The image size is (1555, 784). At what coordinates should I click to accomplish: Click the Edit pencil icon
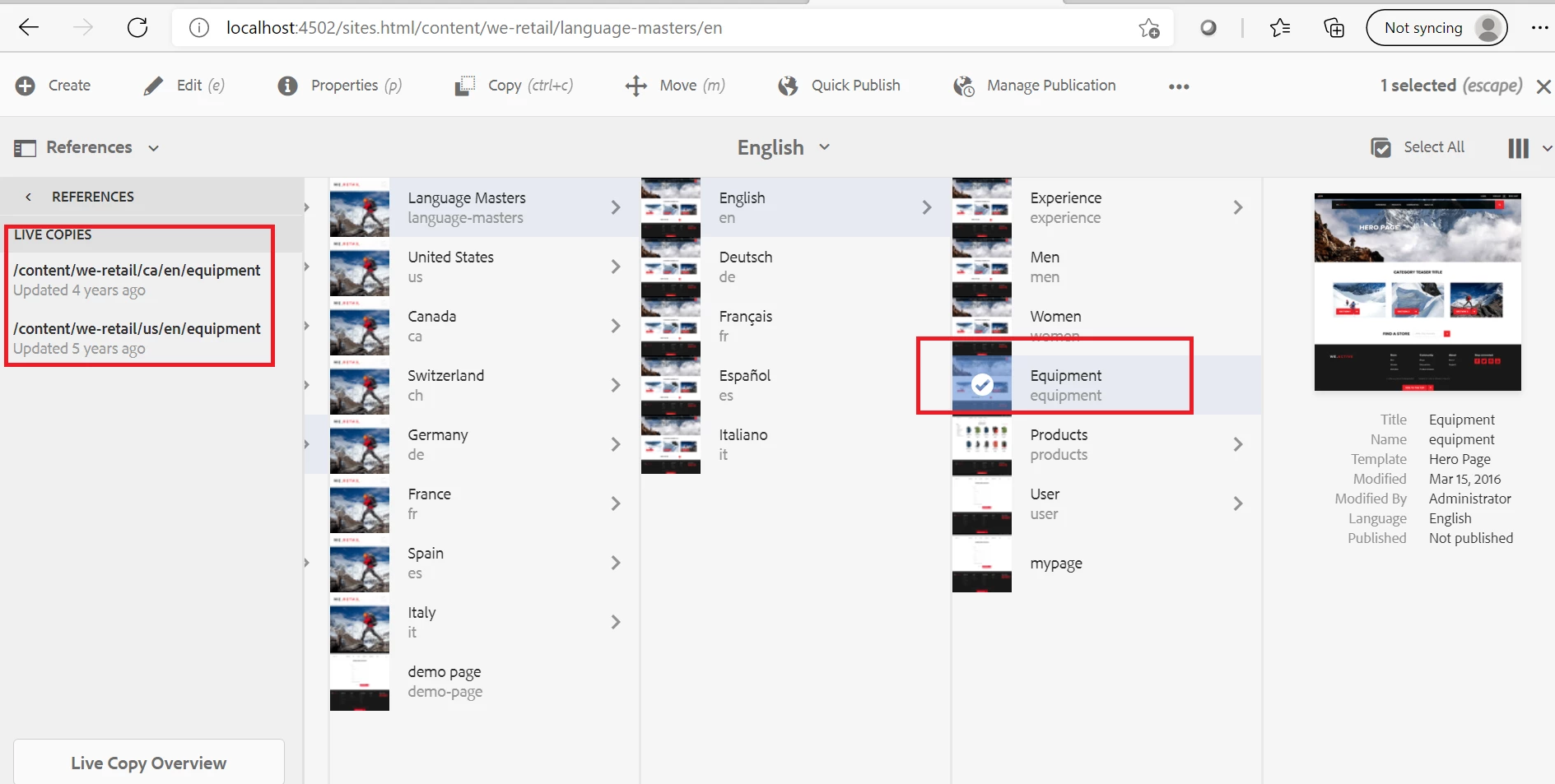[x=153, y=86]
